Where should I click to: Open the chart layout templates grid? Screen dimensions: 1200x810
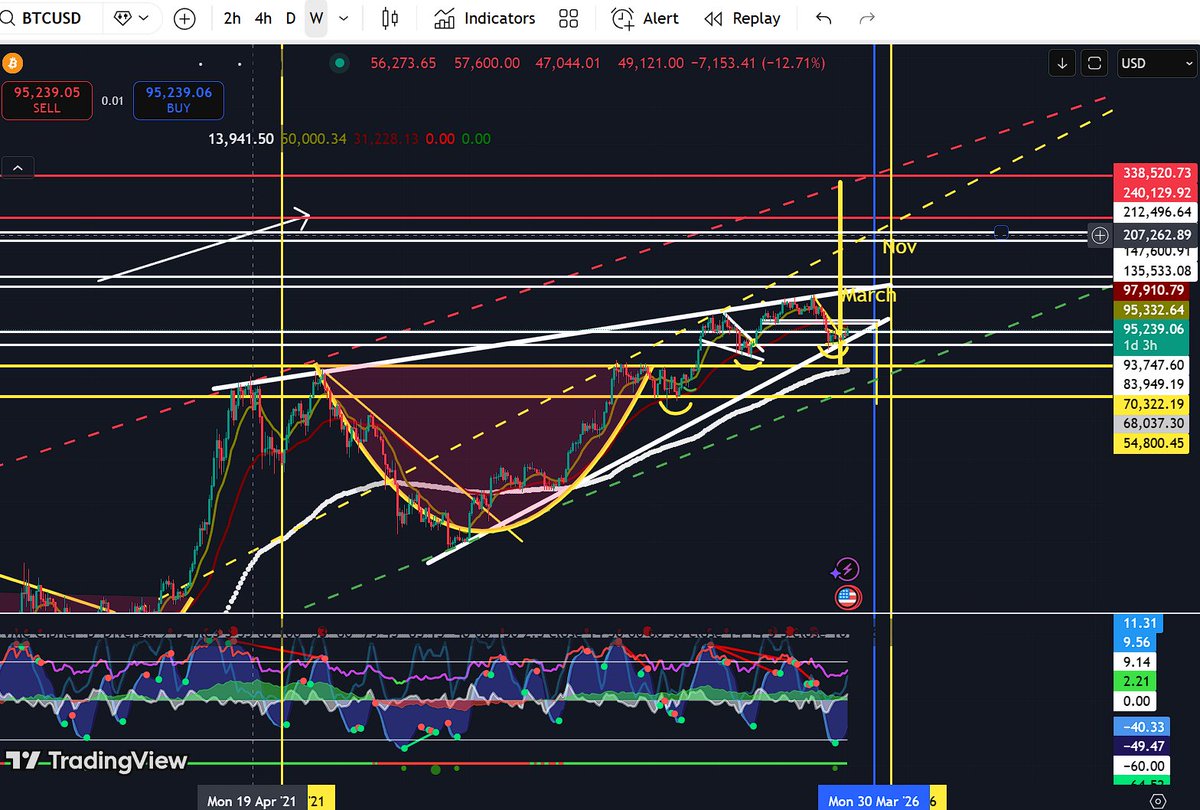point(568,18)
